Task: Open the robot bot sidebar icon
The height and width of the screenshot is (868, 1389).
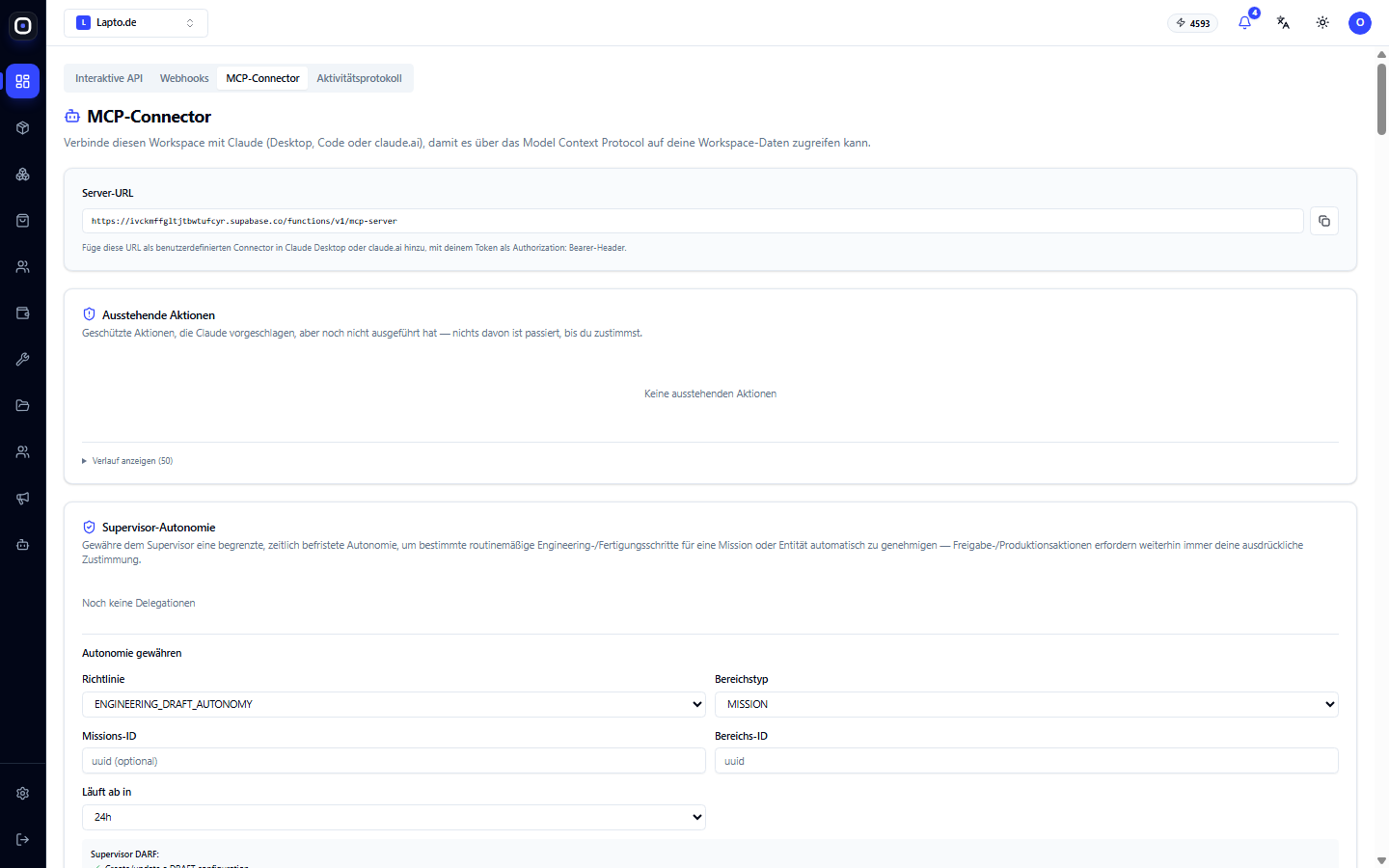Action: click(x=22, y=544)
